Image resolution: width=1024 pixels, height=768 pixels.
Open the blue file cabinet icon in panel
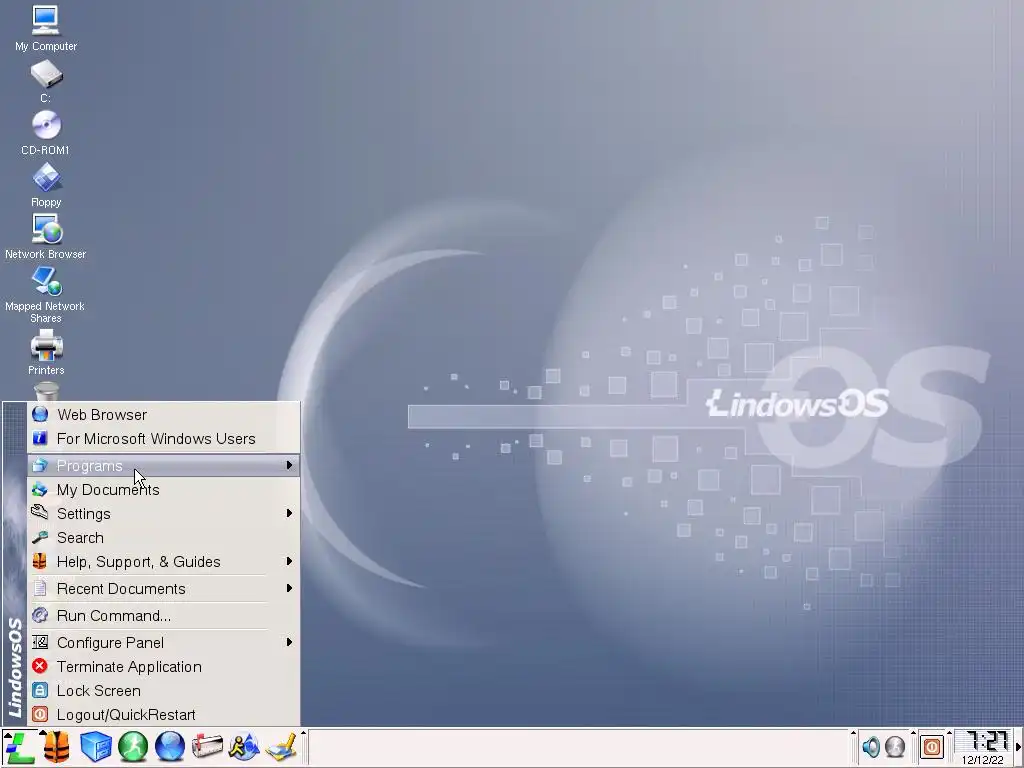tap(95, 747)
